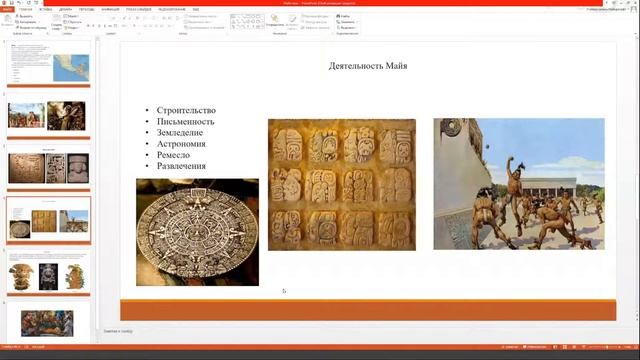Click the Undo arrow in quick access toolbar
640x360 pixels.
(x=19, y=2)
